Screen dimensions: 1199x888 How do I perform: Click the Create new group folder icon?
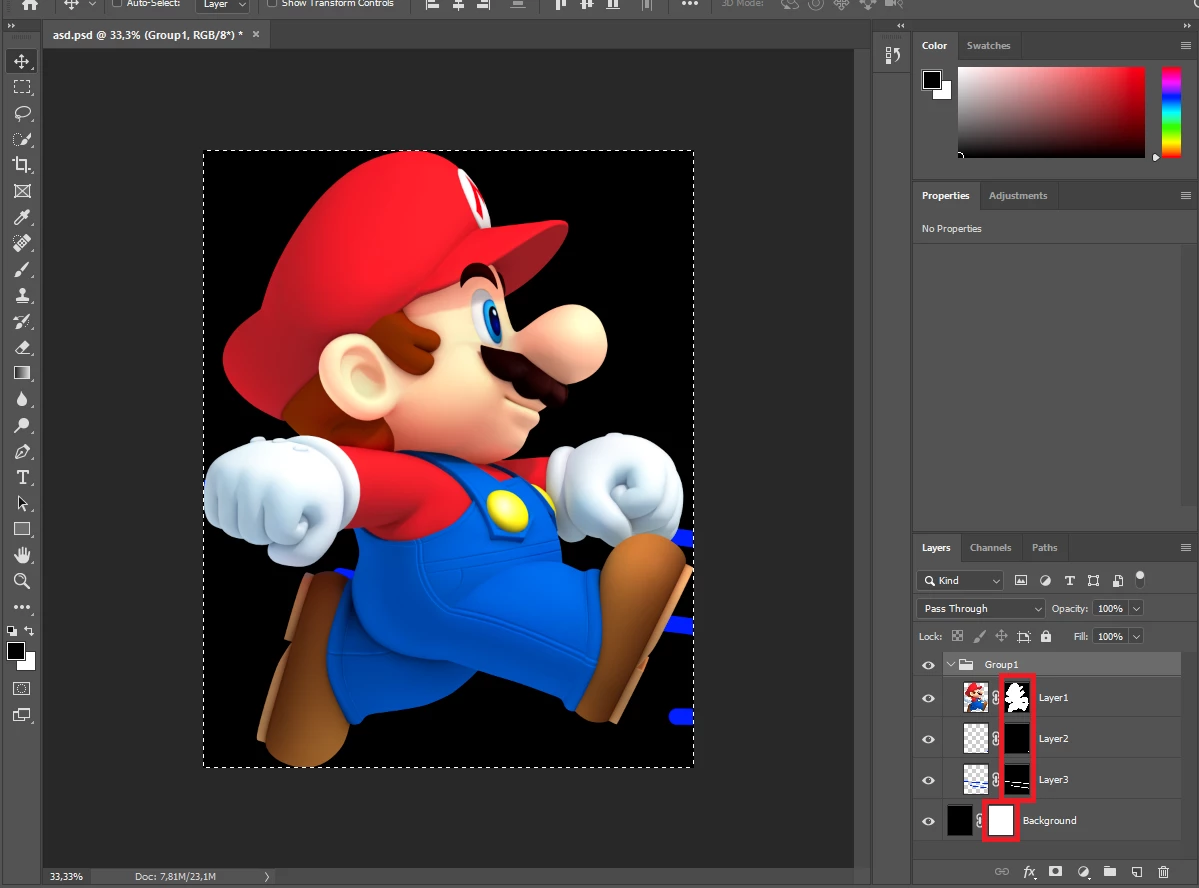pyautogui.click(x=1110, y=872)
